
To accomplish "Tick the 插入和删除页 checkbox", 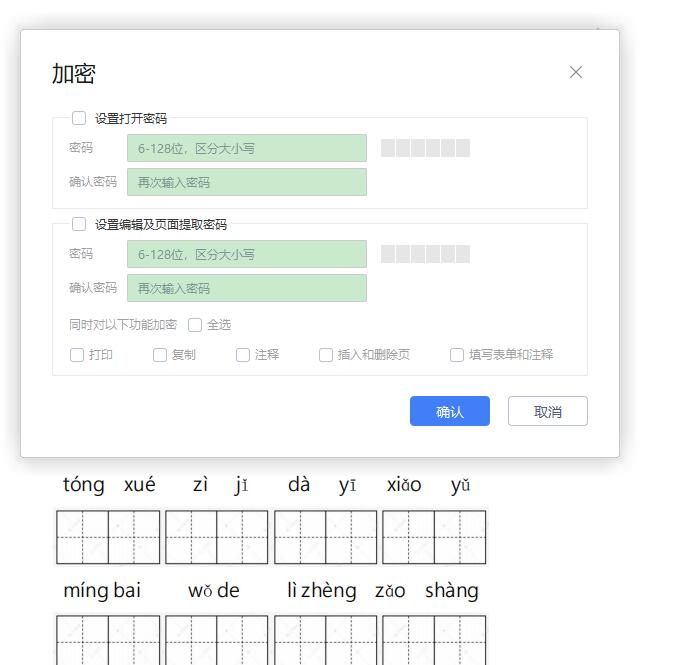I will pyautogui.click(x=326, y=355).
